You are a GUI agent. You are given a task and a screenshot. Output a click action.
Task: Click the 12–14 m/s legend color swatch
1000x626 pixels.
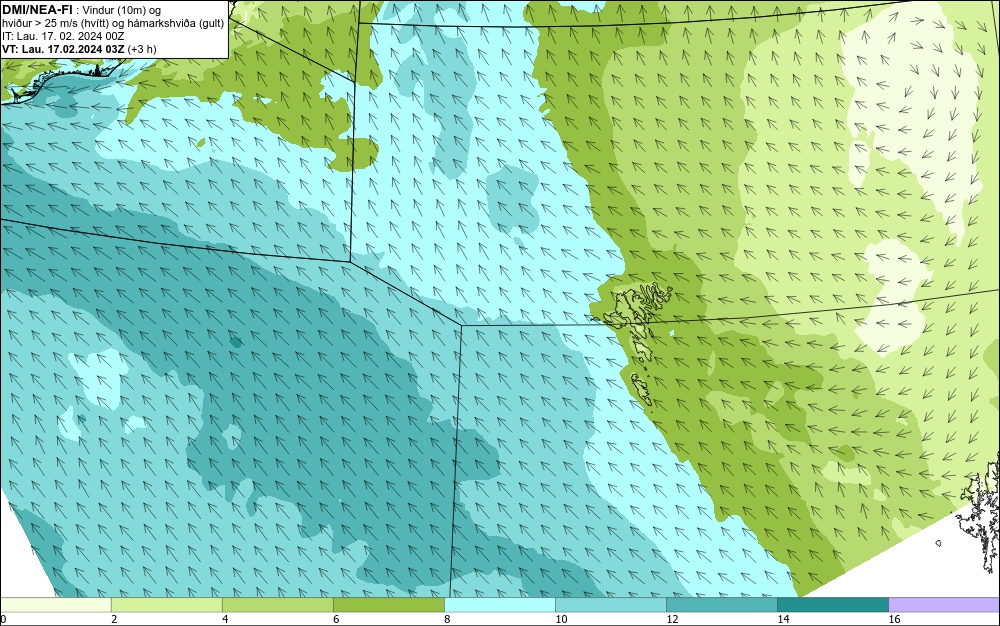pyautogui.click(x=721, y=604)
